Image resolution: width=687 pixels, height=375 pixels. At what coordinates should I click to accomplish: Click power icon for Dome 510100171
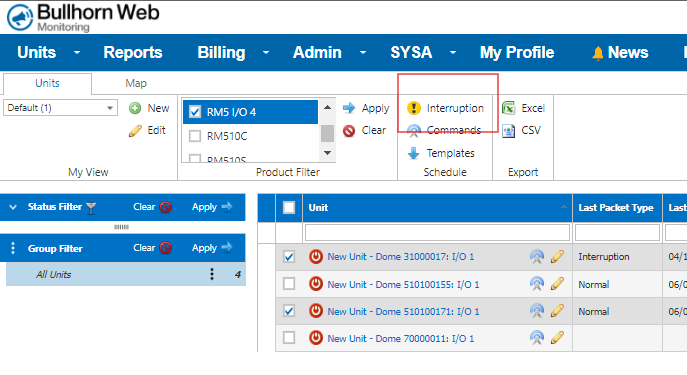pyautogui.click(x=315, y=311)
